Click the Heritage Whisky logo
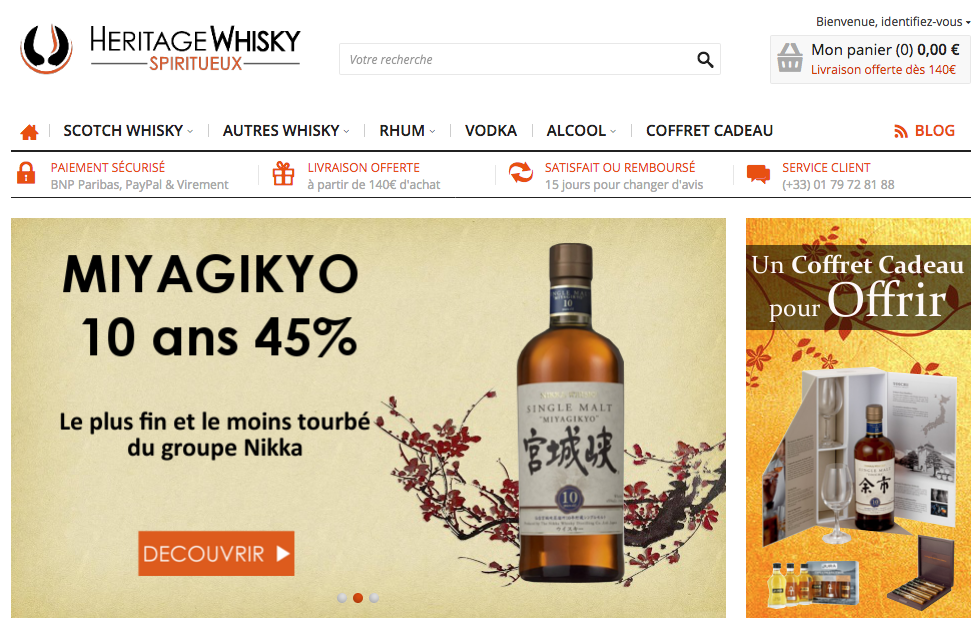The width and height of the screenshot is (977, 630). (160, 49)
